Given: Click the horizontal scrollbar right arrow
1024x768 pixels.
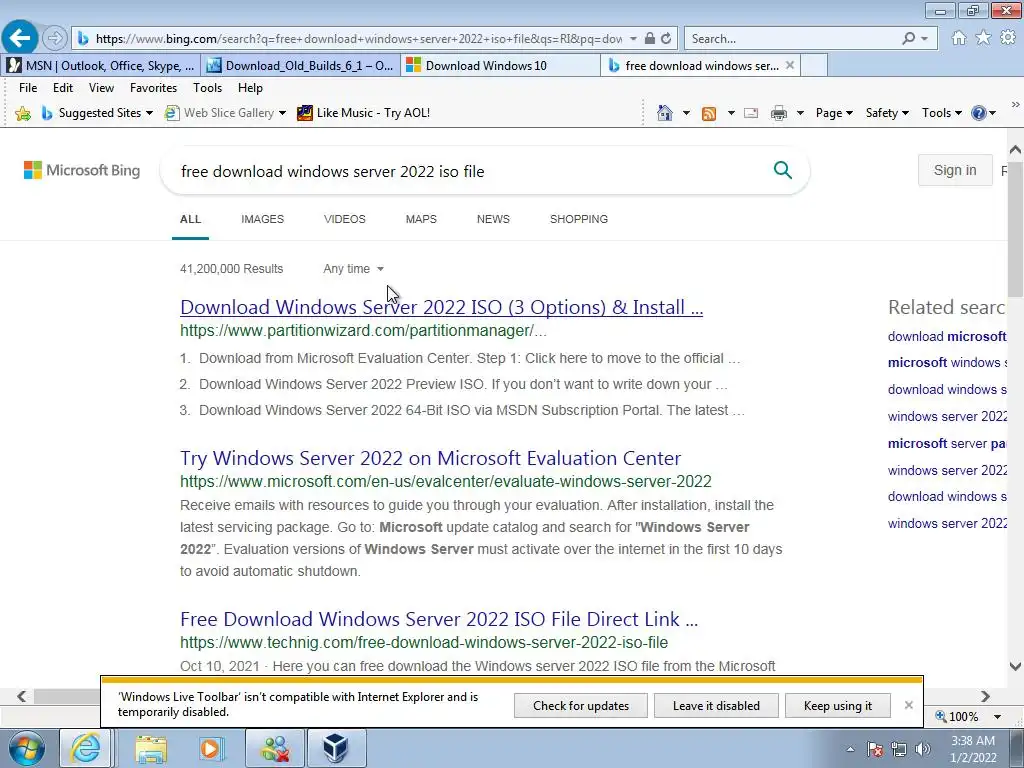Looking at the screenshot, I should pyautogui.click(x=985, y=696).
